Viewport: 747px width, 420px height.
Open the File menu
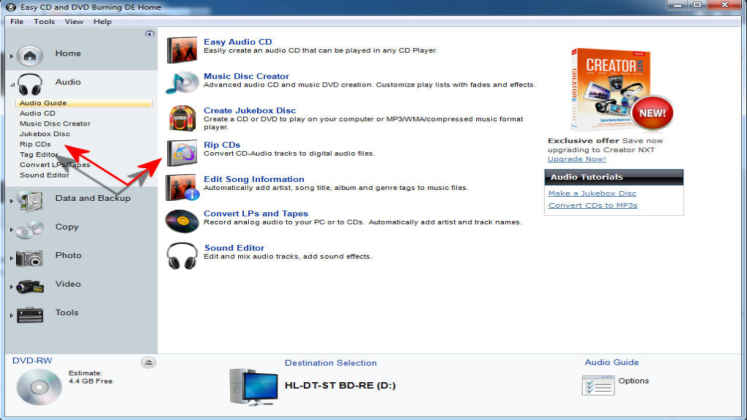click(x=16, y=21)
